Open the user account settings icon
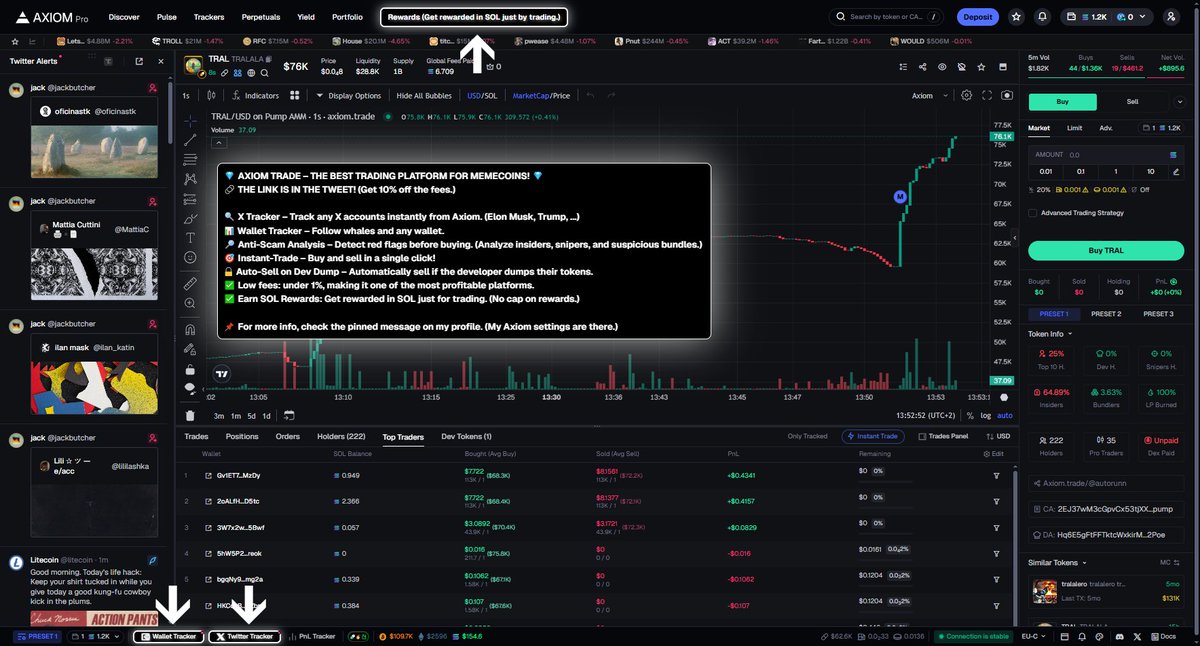This screenshot has width=1200, height=646. click(1171, 17)
